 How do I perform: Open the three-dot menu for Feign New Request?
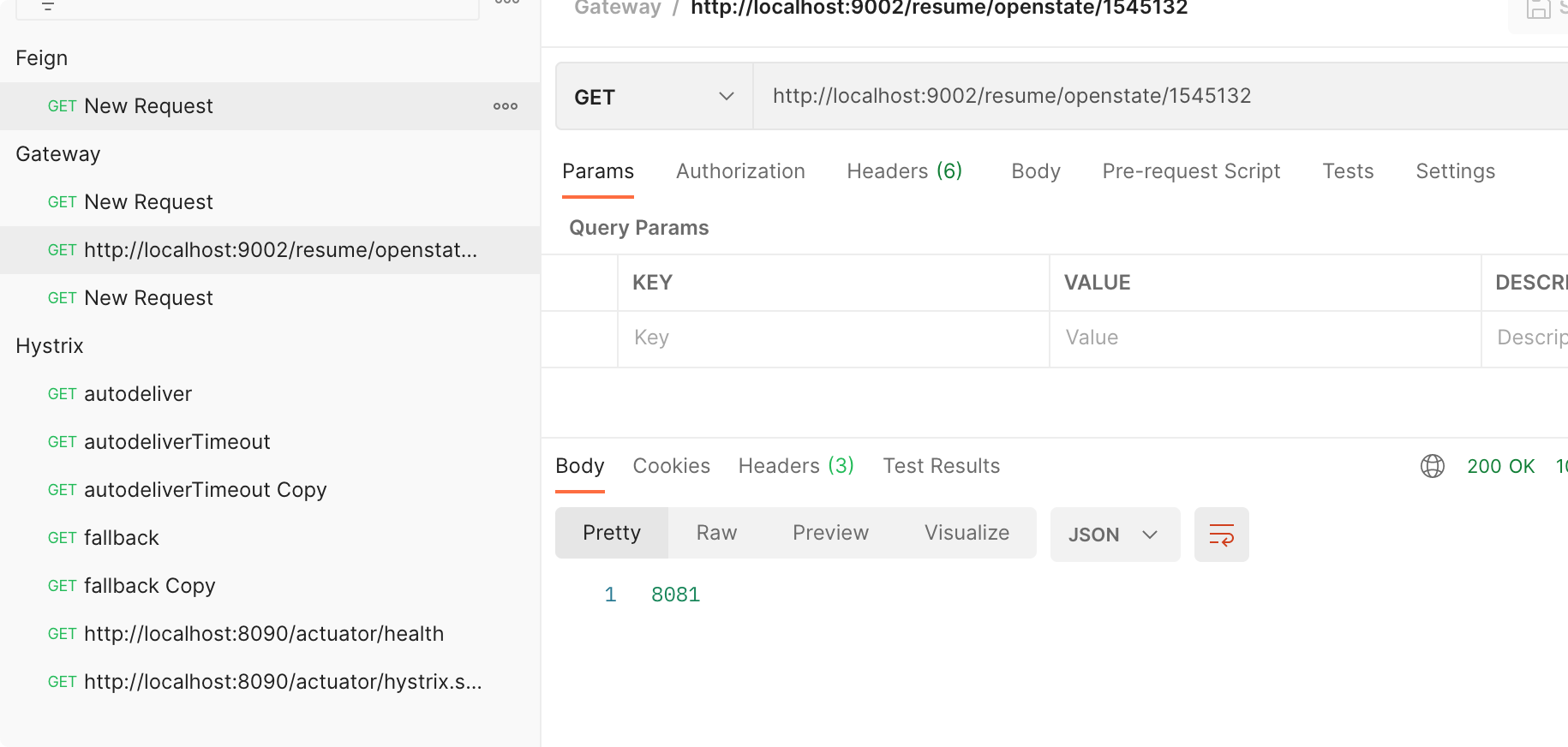506,106
